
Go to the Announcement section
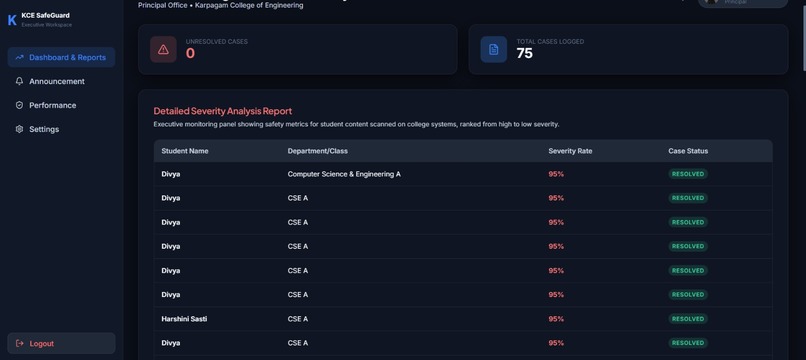[x=61, y=81]
